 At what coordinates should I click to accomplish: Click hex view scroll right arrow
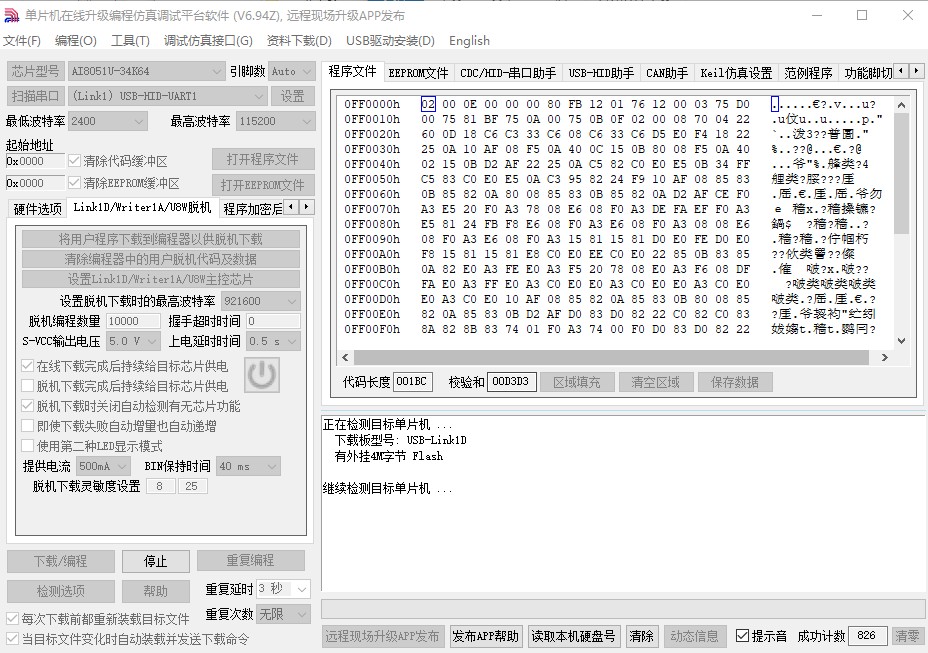pyautogui.click(x=885, y=357)
